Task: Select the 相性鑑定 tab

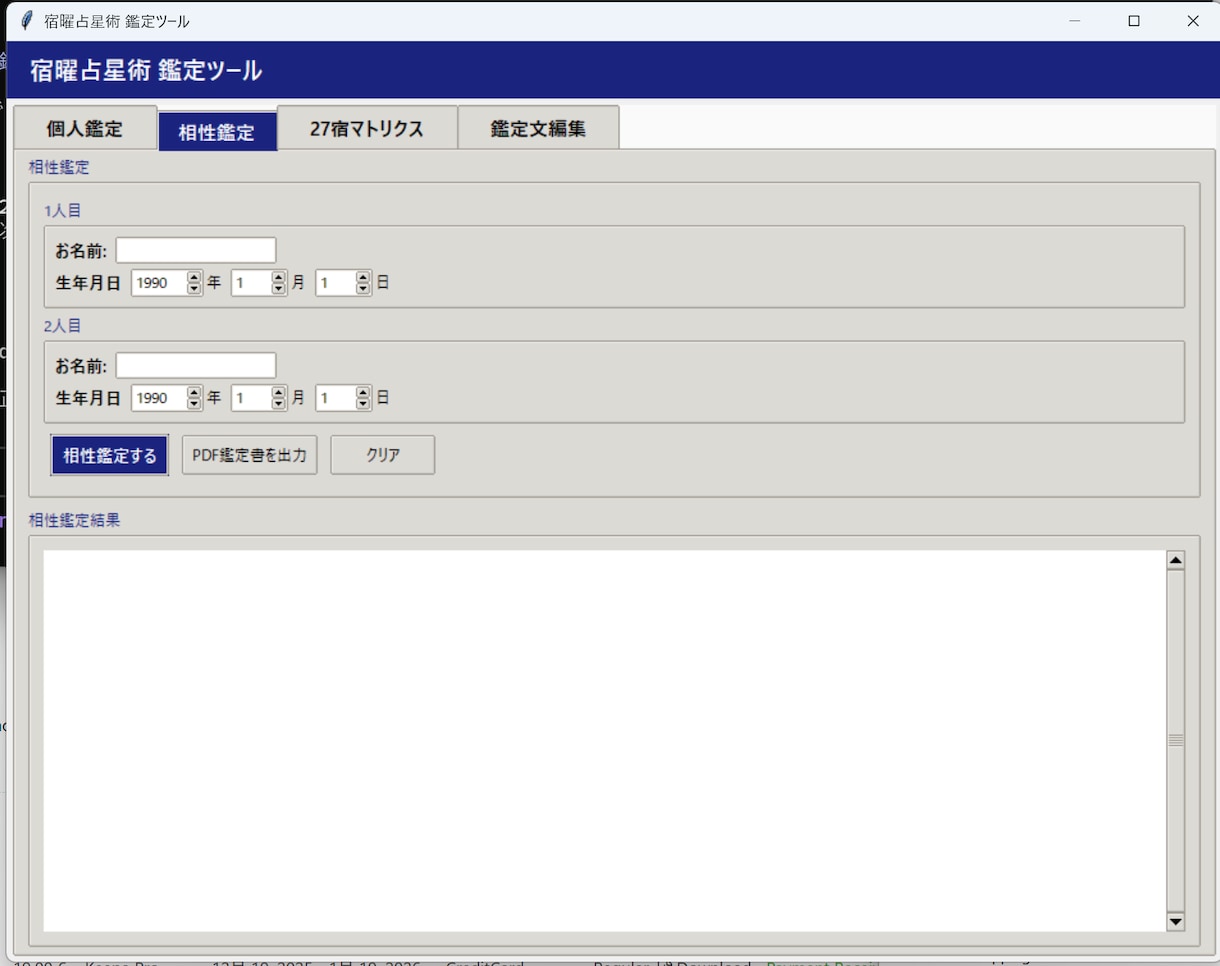Action: pyautogui.click(x=217, y=131)
